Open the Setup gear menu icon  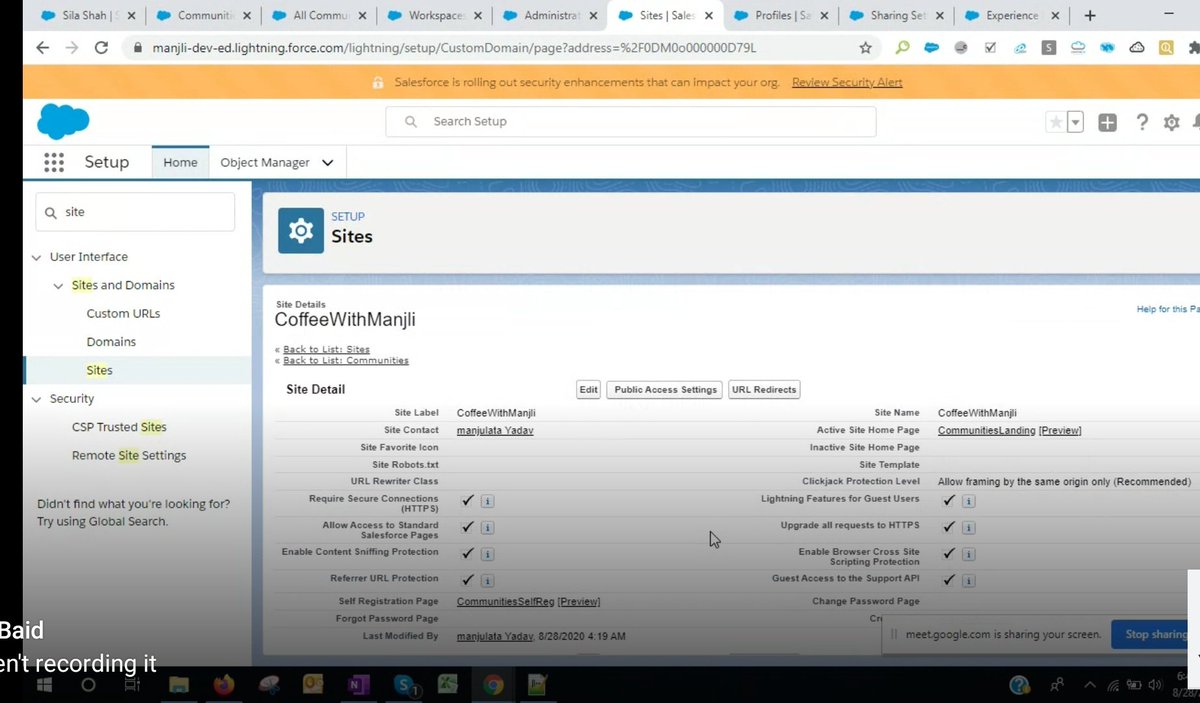1171,122
